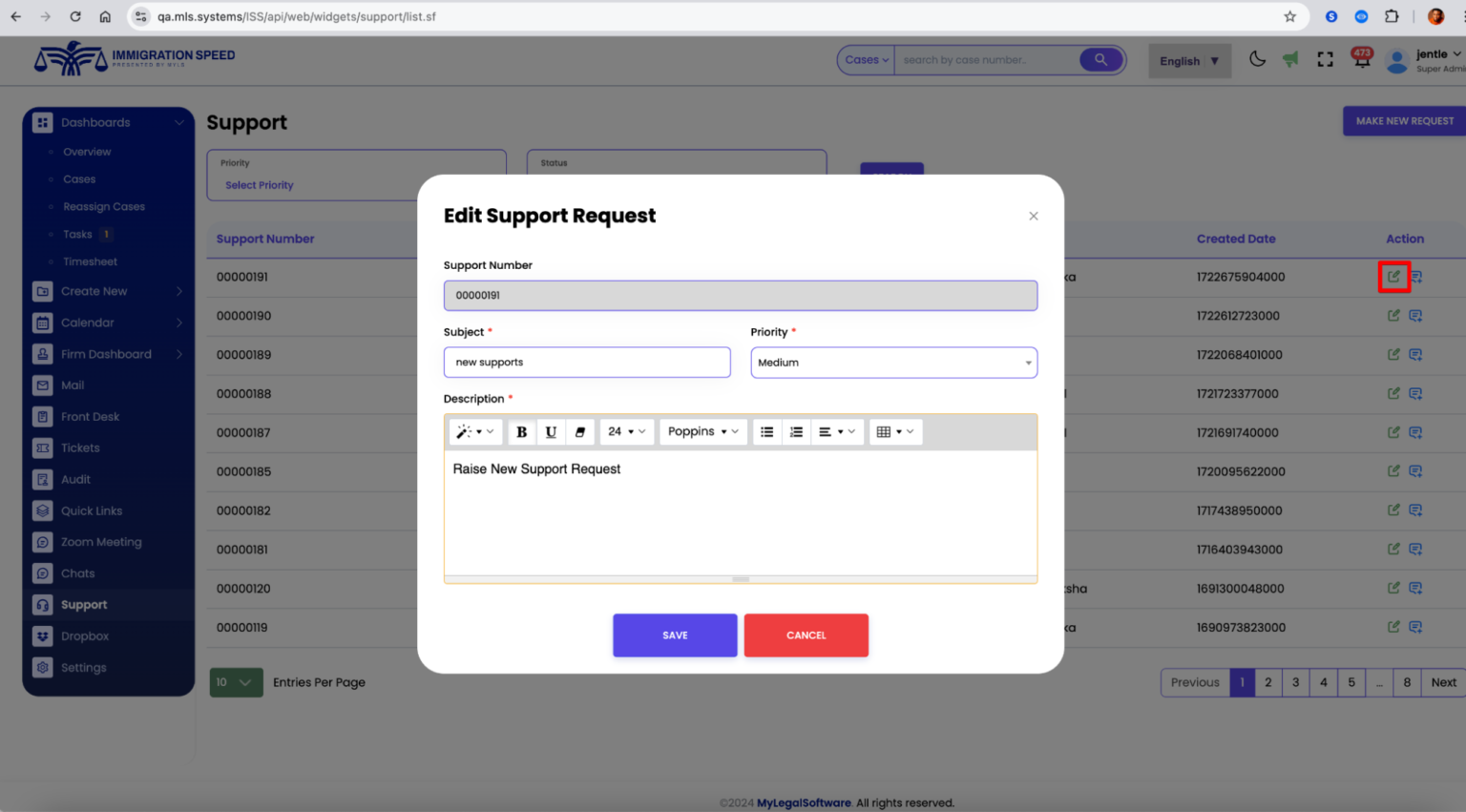This screenshot has height=812, width=1466.
Task: Open the Entries Per Page dropdown
Action: [x=236, y=682]
